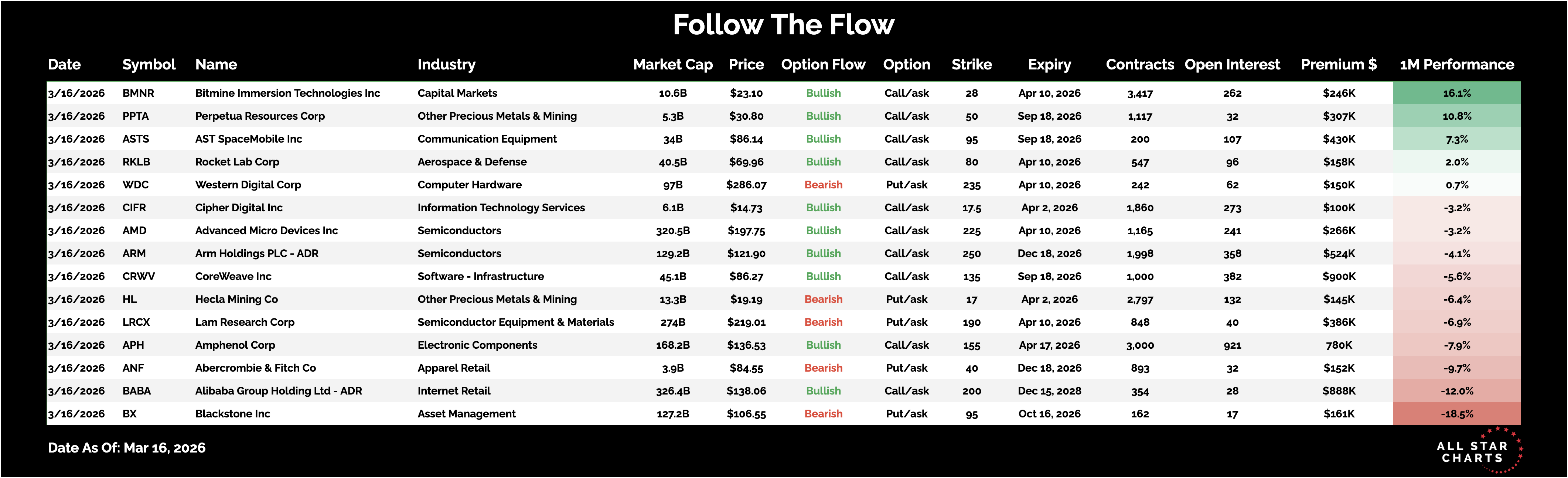
Task: Click the Bearish label for Hecla Mining
Action: [x=823, y=299]
